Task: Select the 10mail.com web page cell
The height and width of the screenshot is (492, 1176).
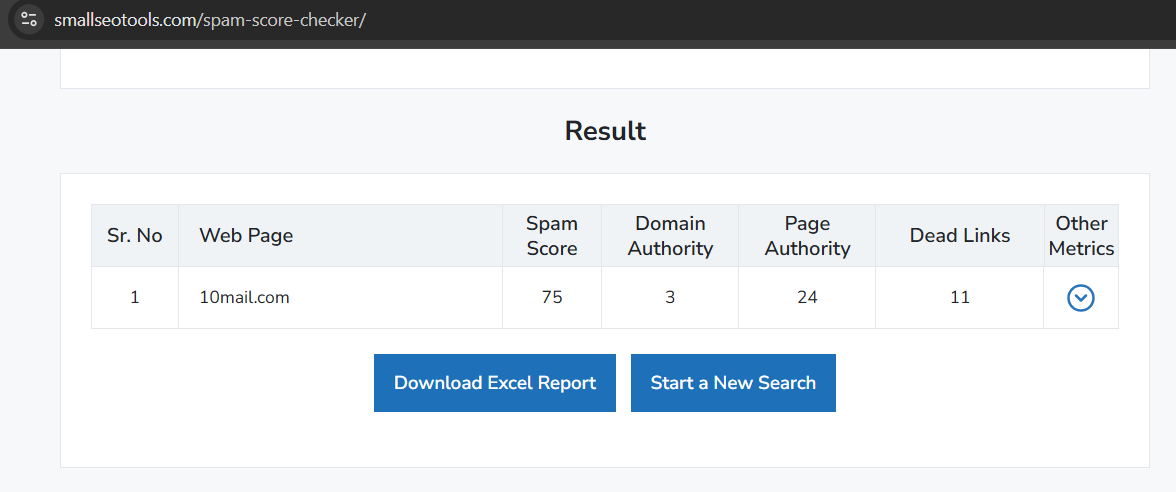Action: pos(340,298)
